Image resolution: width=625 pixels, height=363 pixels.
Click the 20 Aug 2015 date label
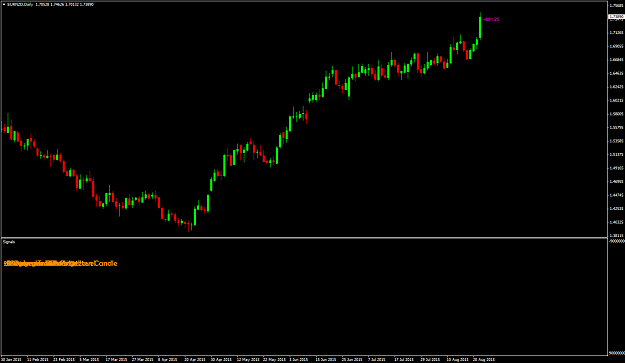483,359
